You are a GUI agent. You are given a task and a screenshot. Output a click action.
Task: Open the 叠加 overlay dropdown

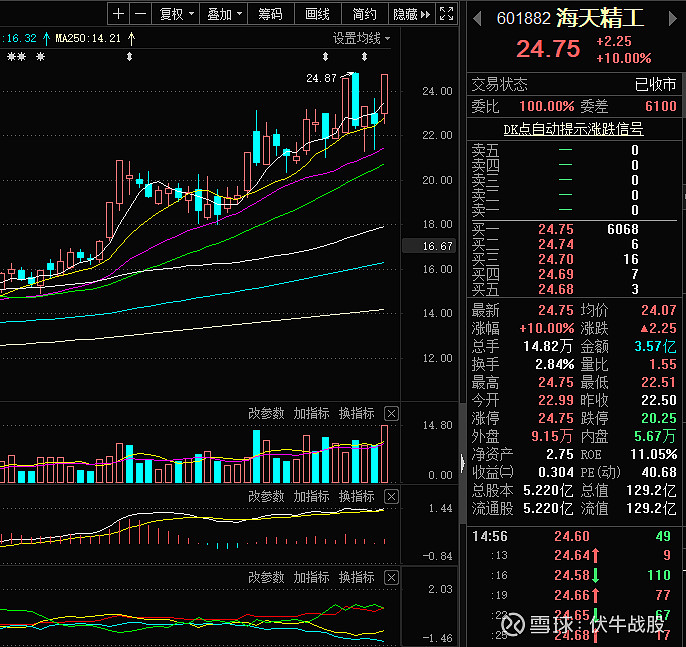click(224, 14)
